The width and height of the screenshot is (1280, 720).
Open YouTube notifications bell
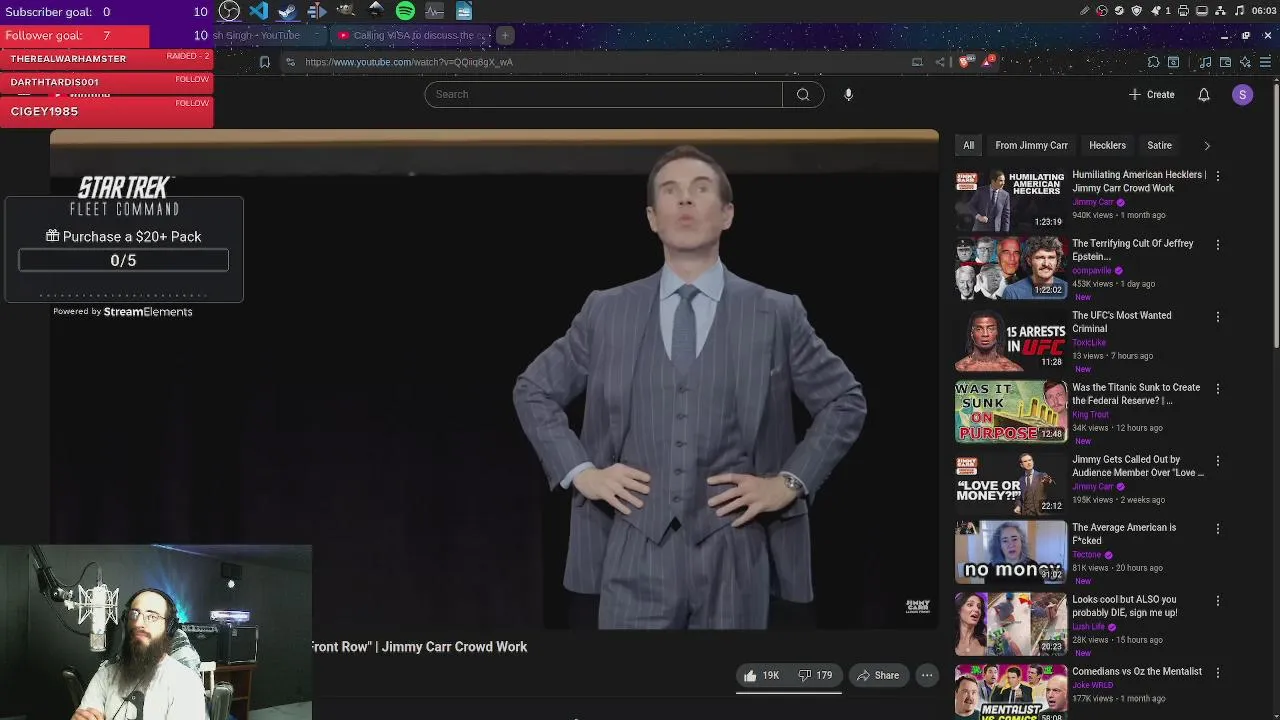1204,94
